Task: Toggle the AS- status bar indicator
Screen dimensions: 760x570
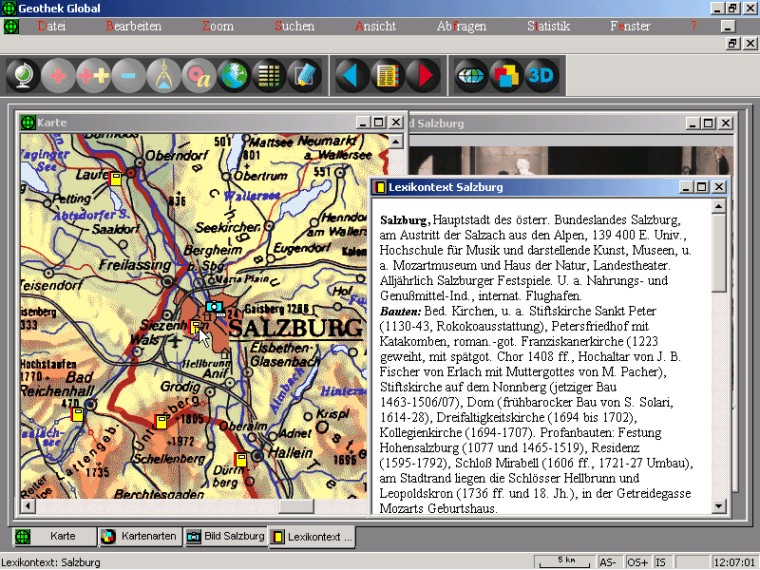Action: 609,562
